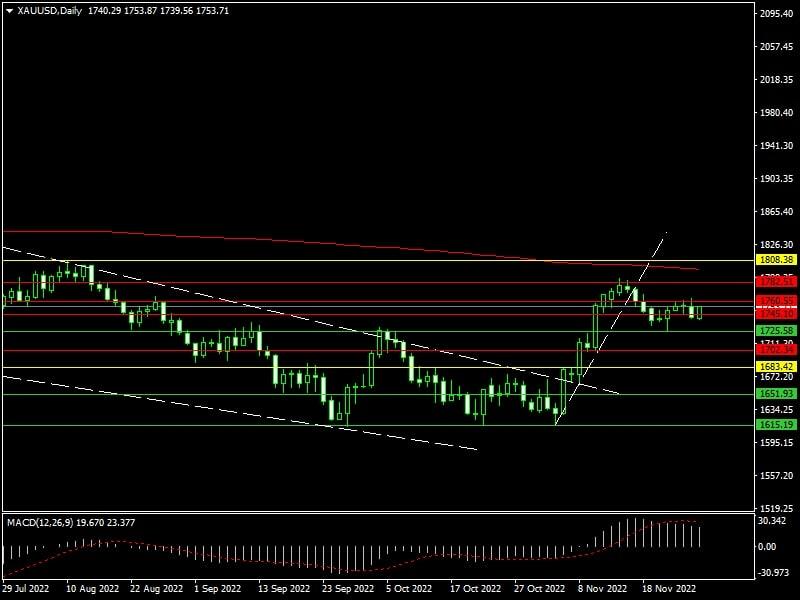Click the -30.973 MACD scale value
800x600 pixels.
[773, 573]
